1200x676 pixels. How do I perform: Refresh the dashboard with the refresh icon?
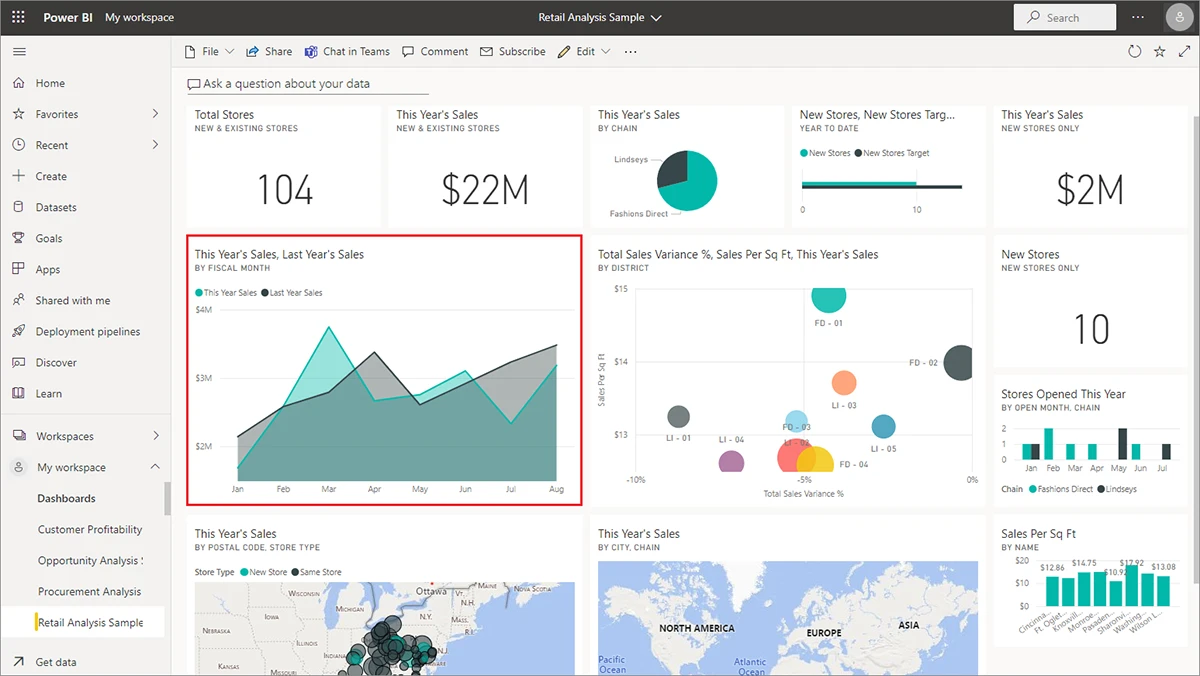pos(1134,51)
